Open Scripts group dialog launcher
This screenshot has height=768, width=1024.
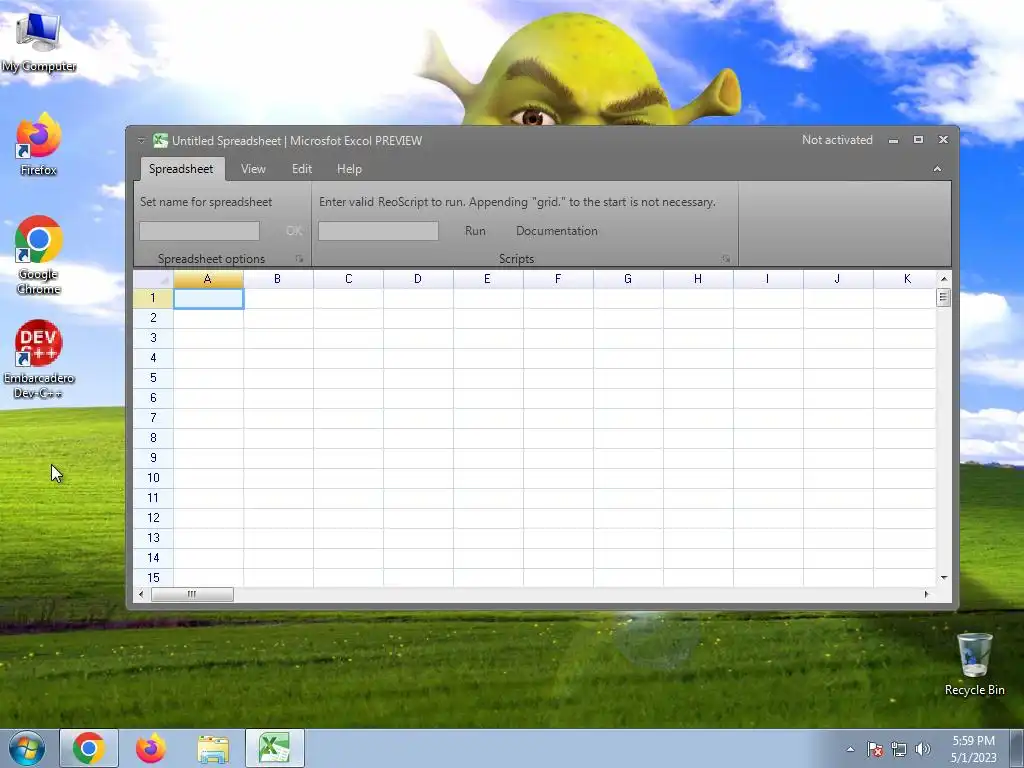coord(726,259)
